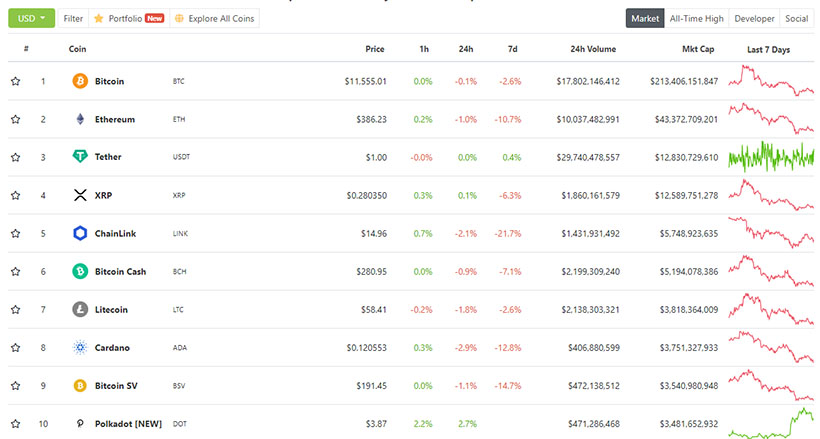Favorite XRP with its star
The height and width of the screenshot is (439, 820).
tap(16, 195)
